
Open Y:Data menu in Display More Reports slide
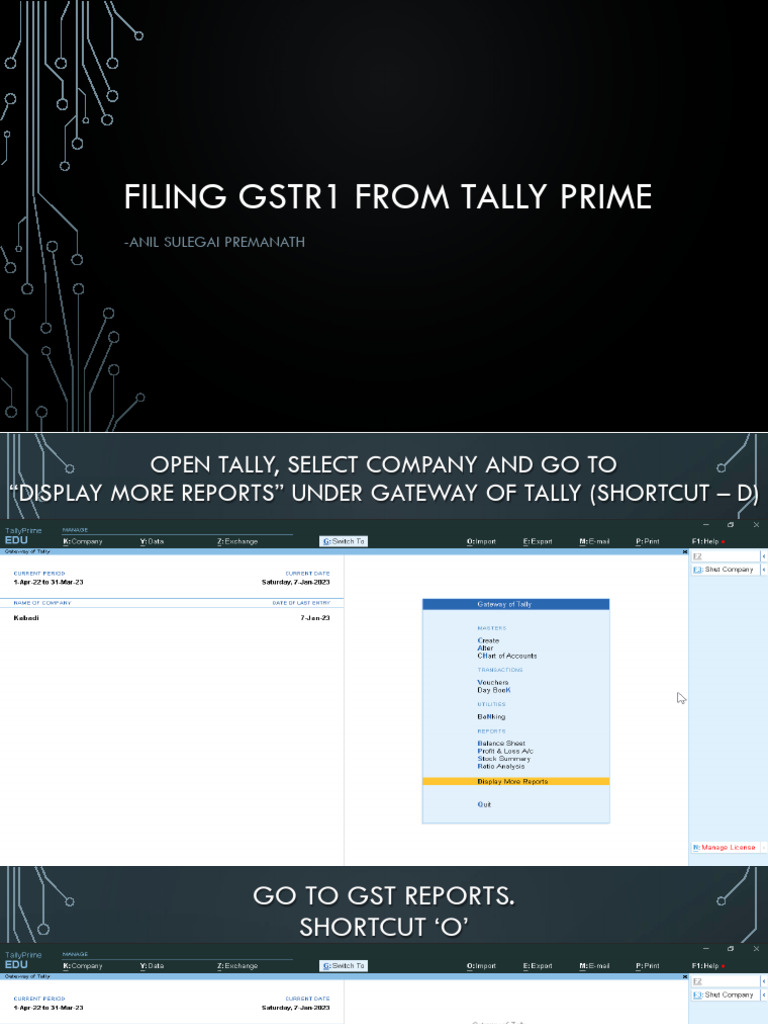click(152, 541)
